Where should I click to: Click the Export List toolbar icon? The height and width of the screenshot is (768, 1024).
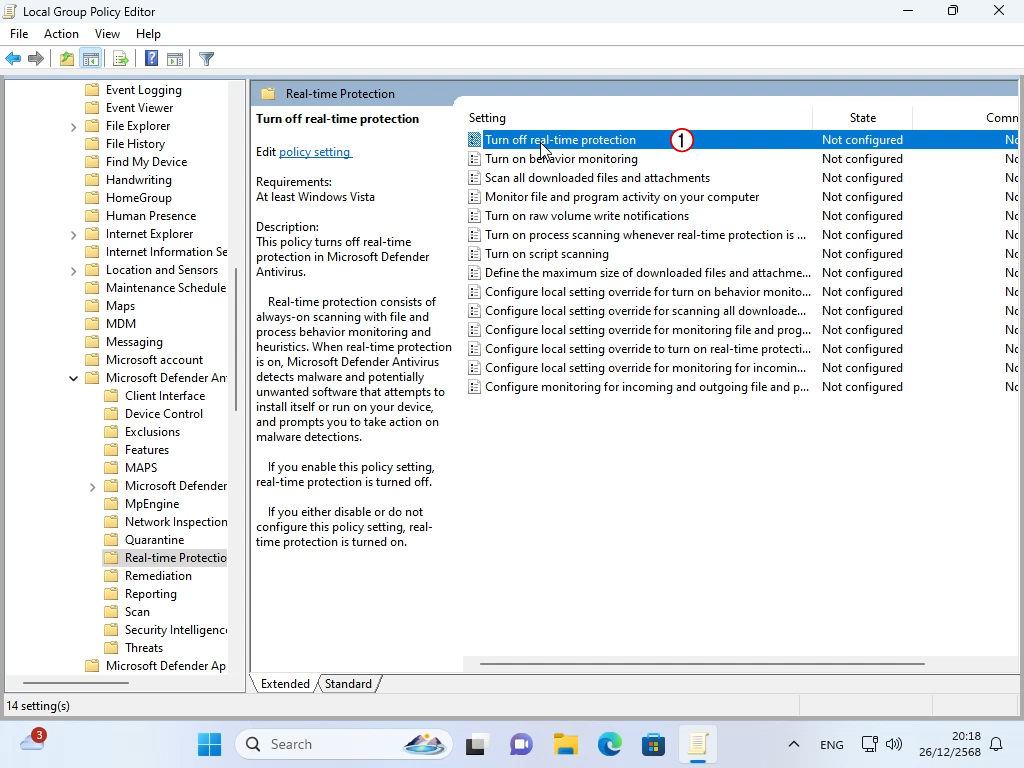(121, 59)
